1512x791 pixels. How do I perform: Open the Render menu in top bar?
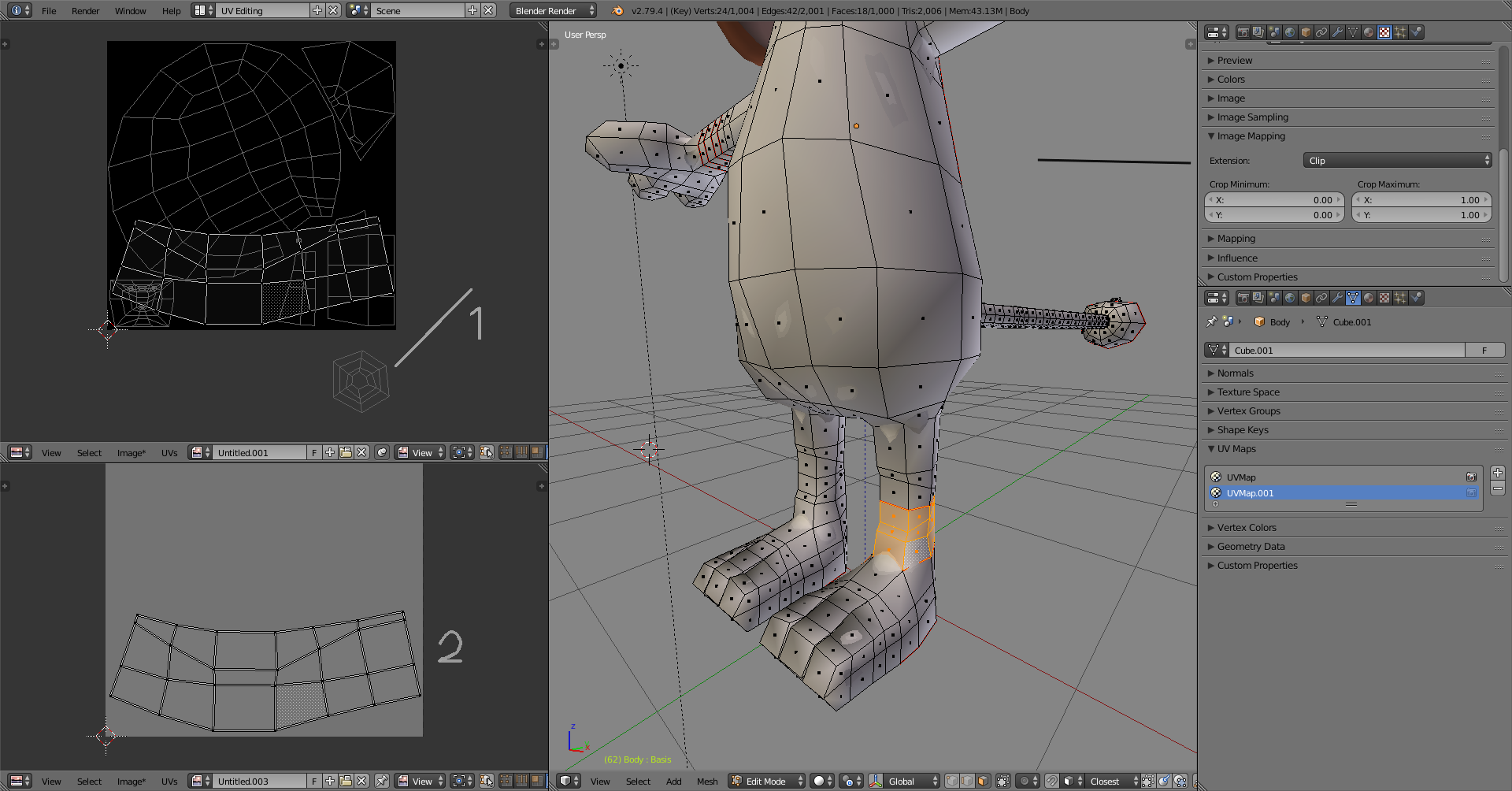[x=85, y=11]
